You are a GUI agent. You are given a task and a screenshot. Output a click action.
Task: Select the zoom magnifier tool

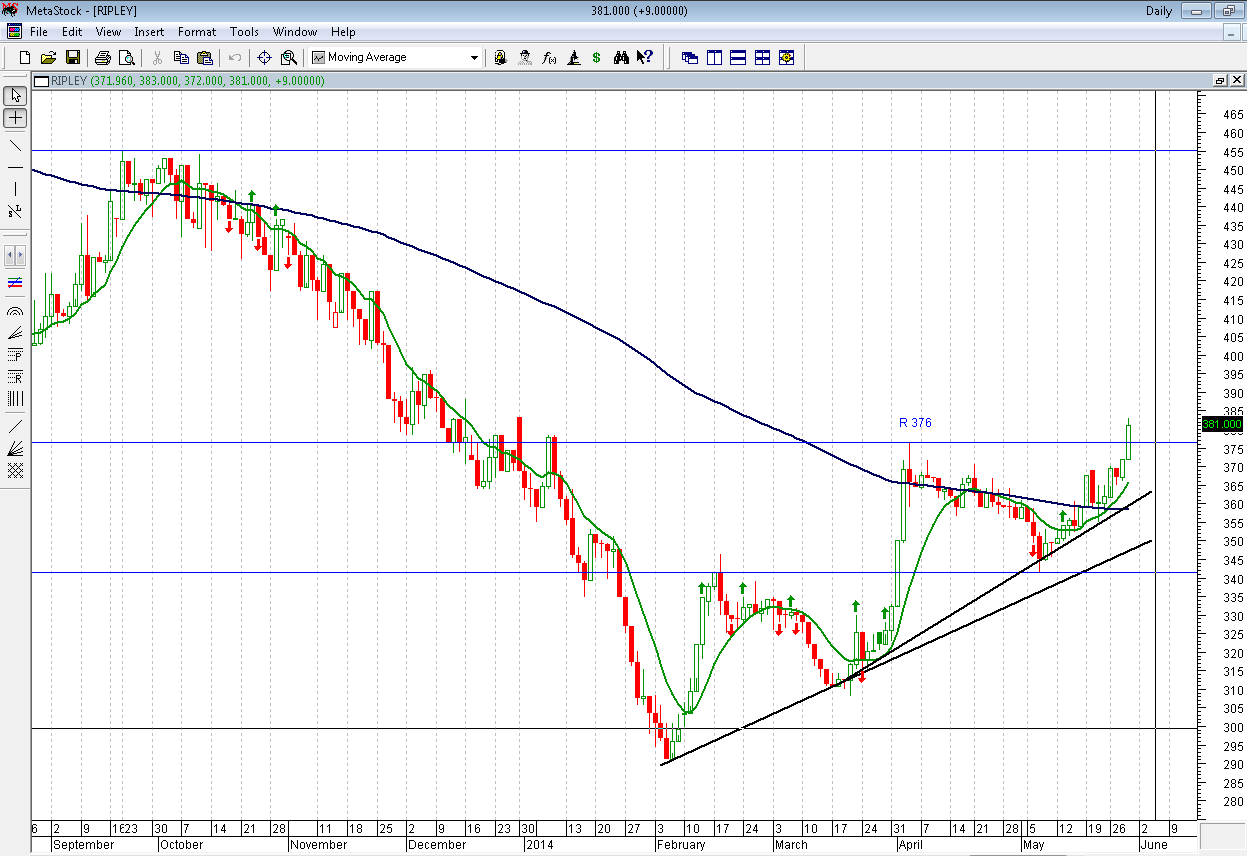coord(289,58)
